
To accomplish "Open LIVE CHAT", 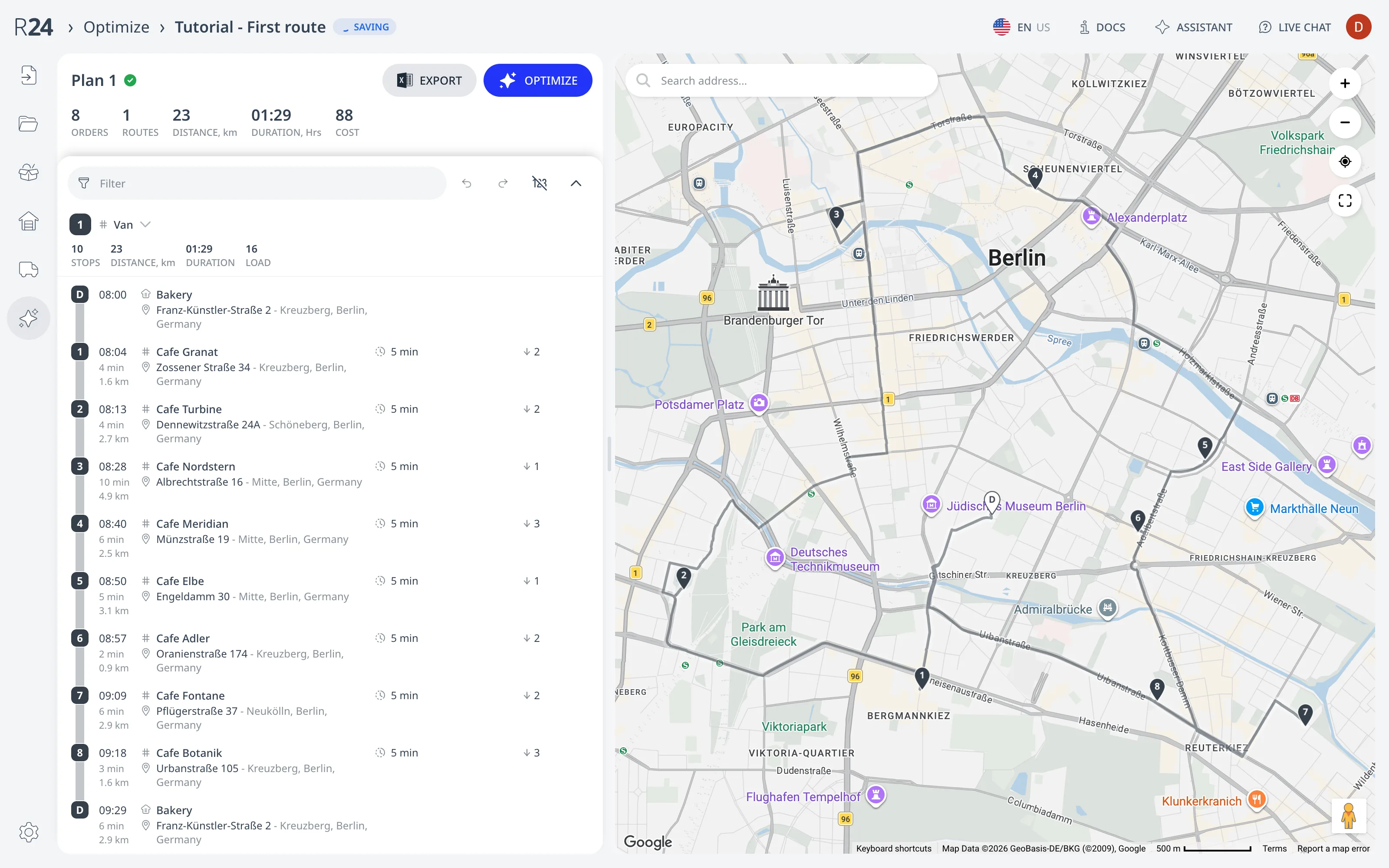I will (1294, 27).
